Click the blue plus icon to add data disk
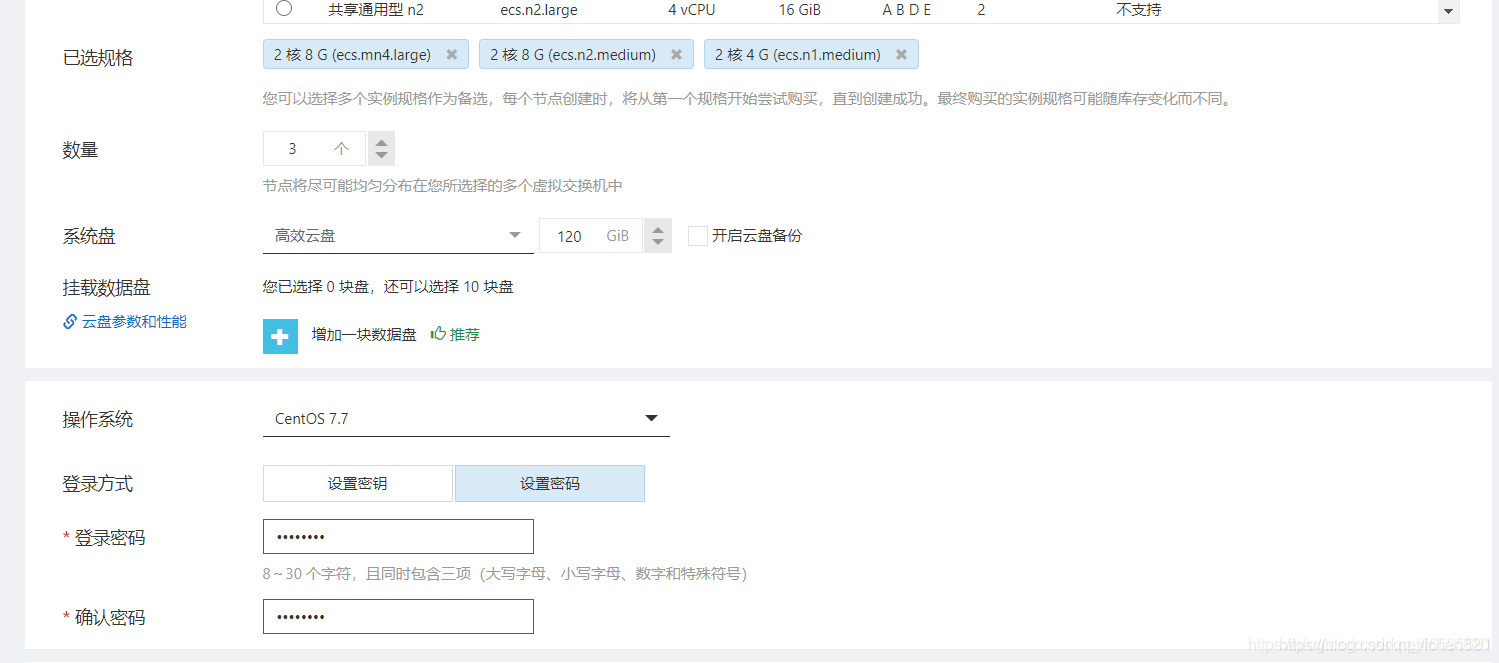Viewport: 1499px width, 663px height. pyautogui.click(x=280, y=336)
